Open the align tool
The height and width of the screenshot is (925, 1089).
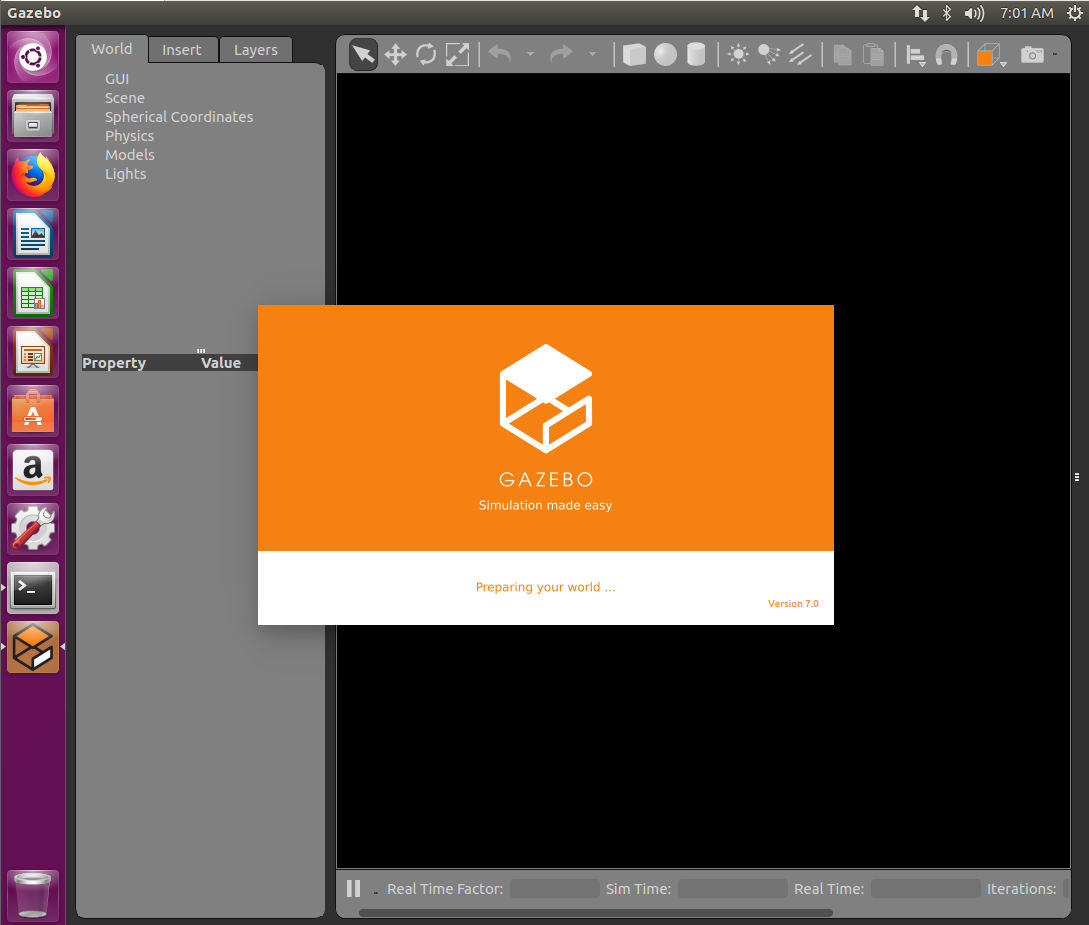(x=916, y=55)
